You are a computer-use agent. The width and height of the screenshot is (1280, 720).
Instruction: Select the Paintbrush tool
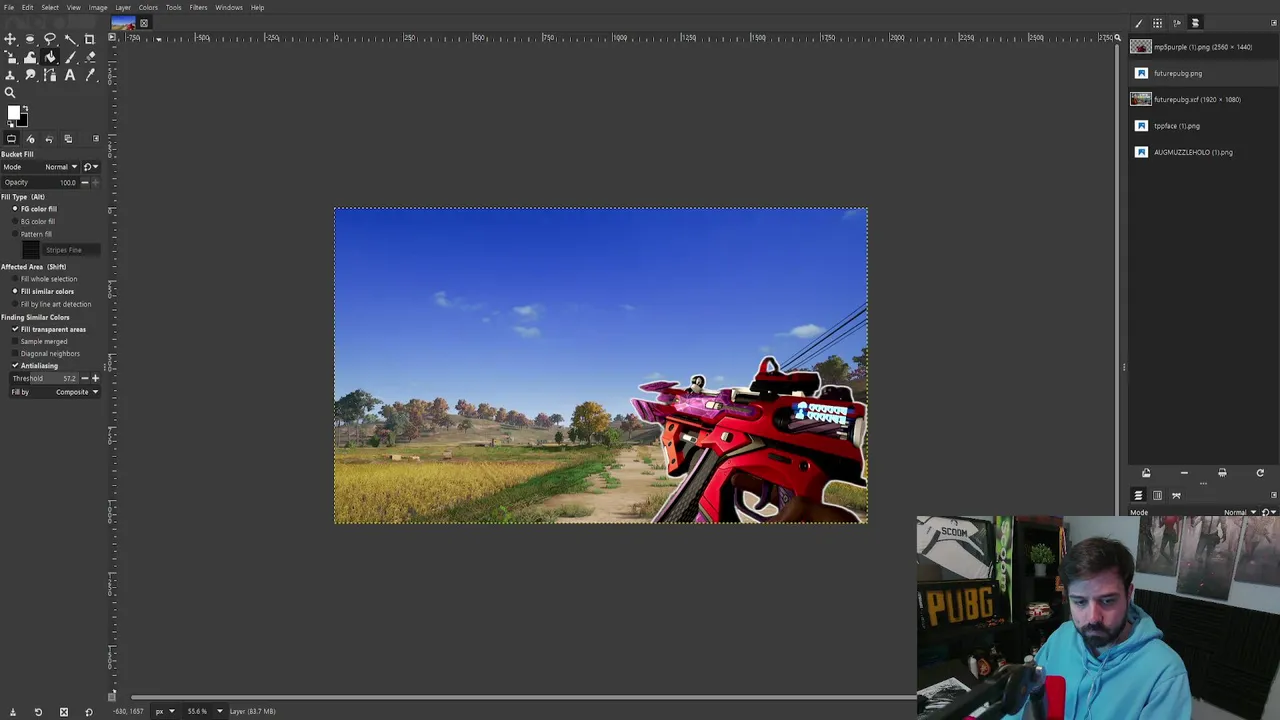[70, 57]
